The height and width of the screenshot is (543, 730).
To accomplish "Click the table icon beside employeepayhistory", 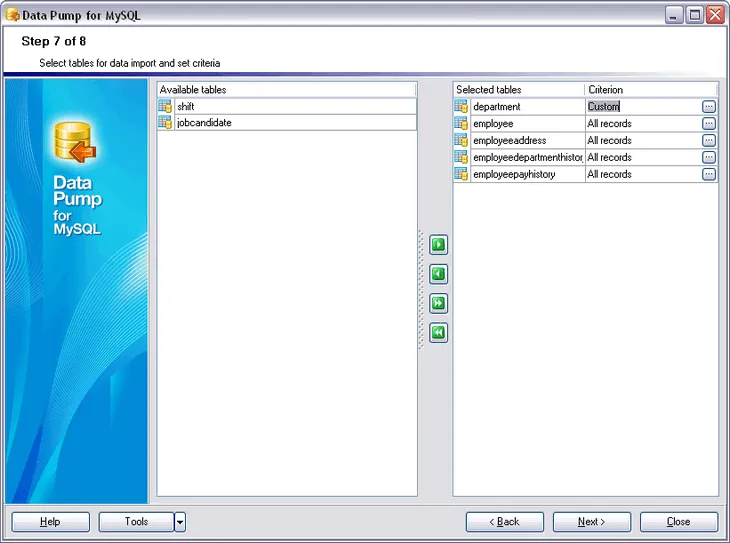I will coord(461,174).
